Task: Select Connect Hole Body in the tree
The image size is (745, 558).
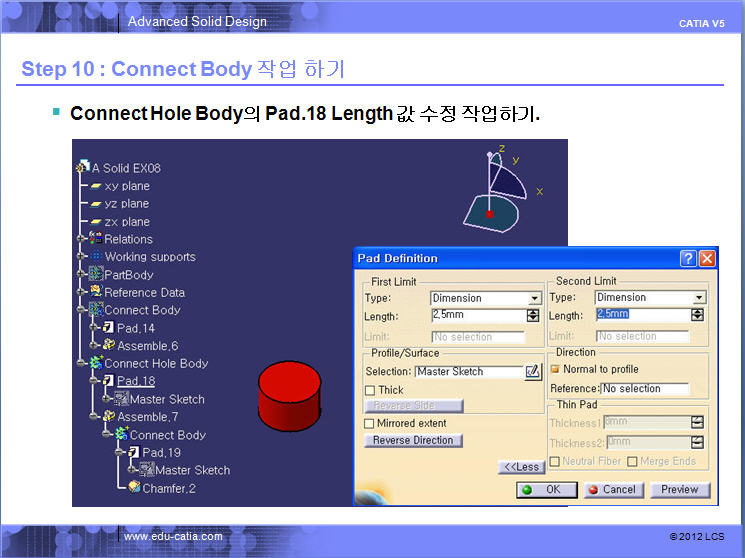Action: click(x=156, y=363)
